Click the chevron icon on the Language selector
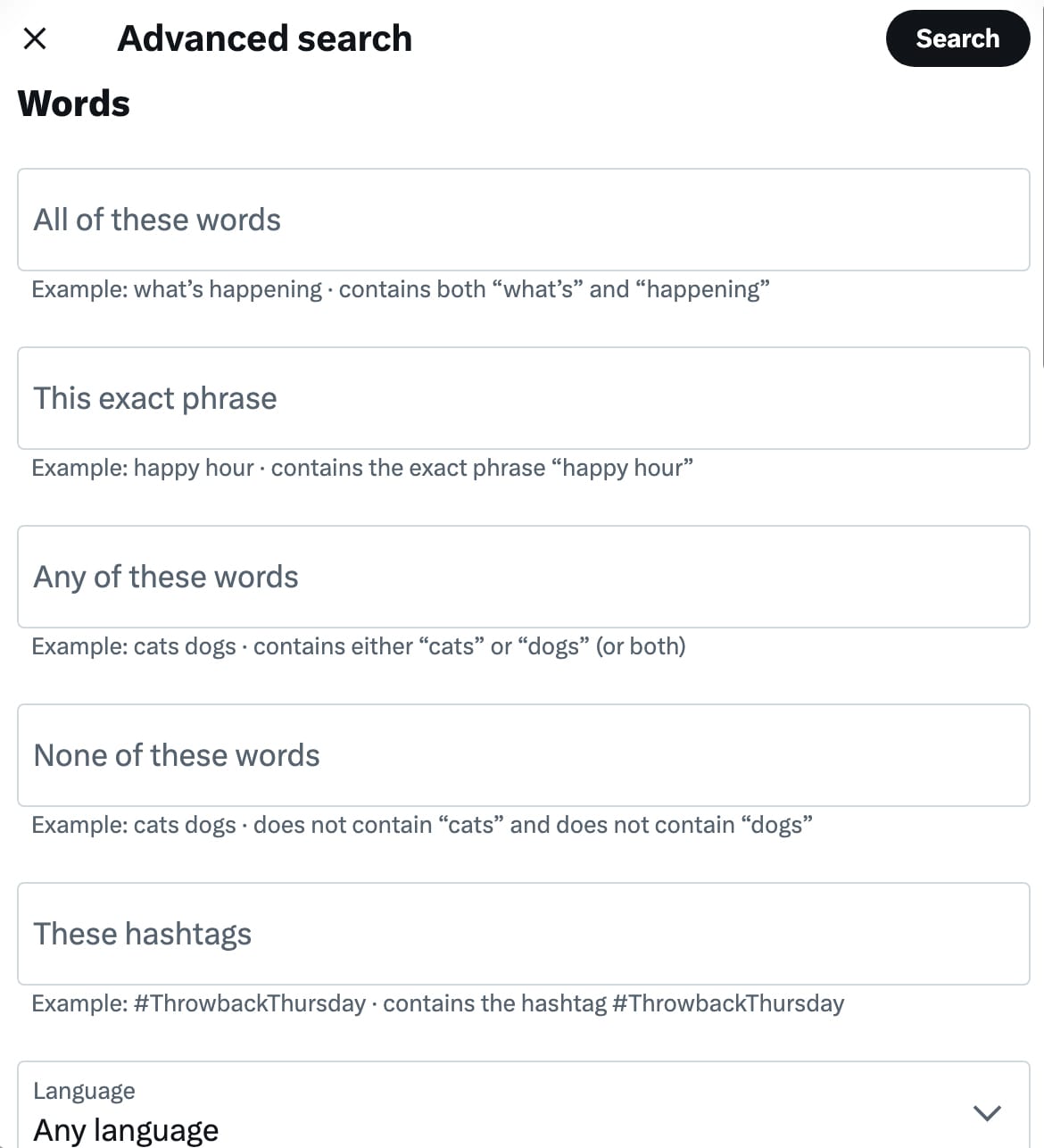 point(986,1112)
